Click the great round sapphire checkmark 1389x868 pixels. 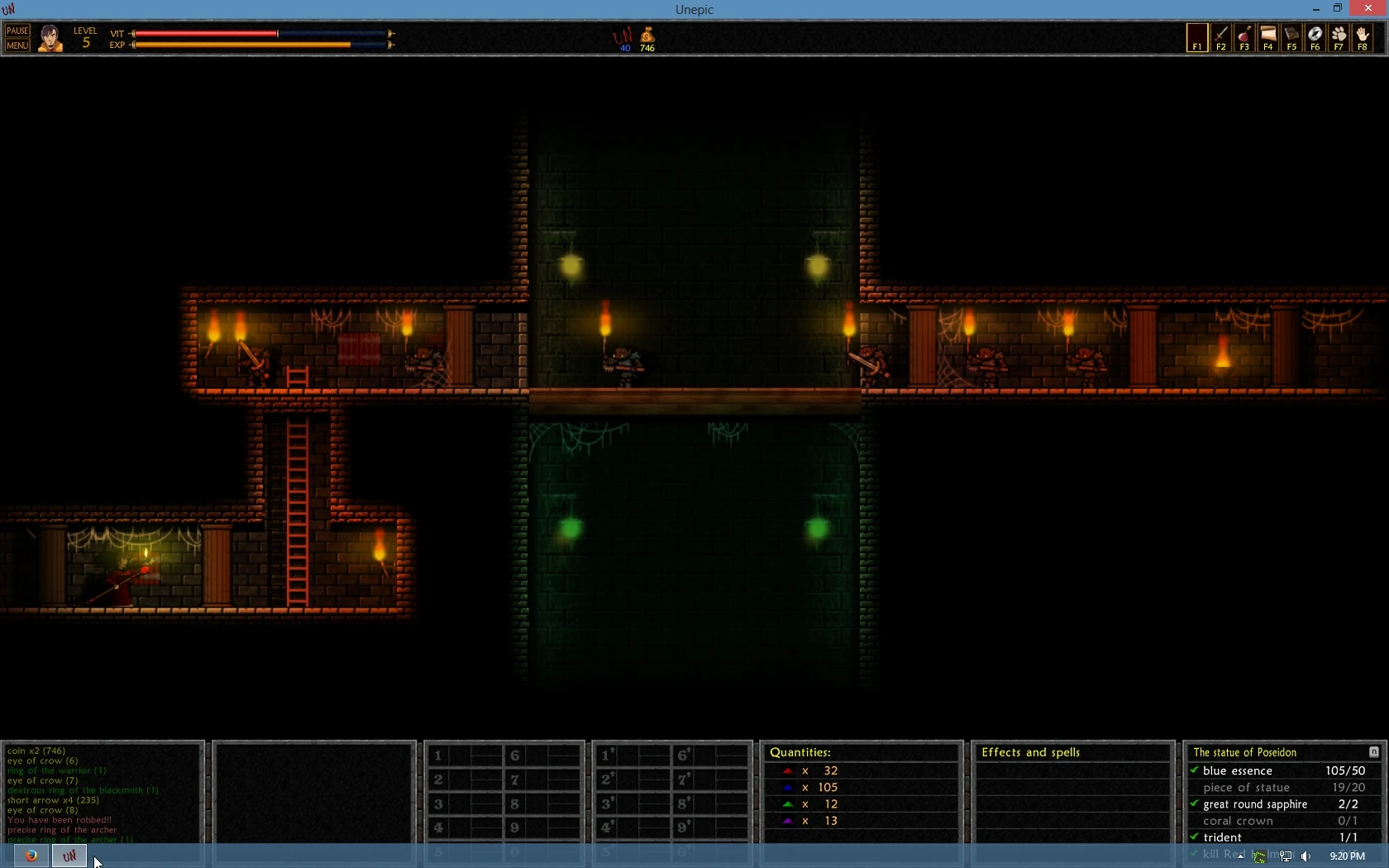coord(1194,804)
